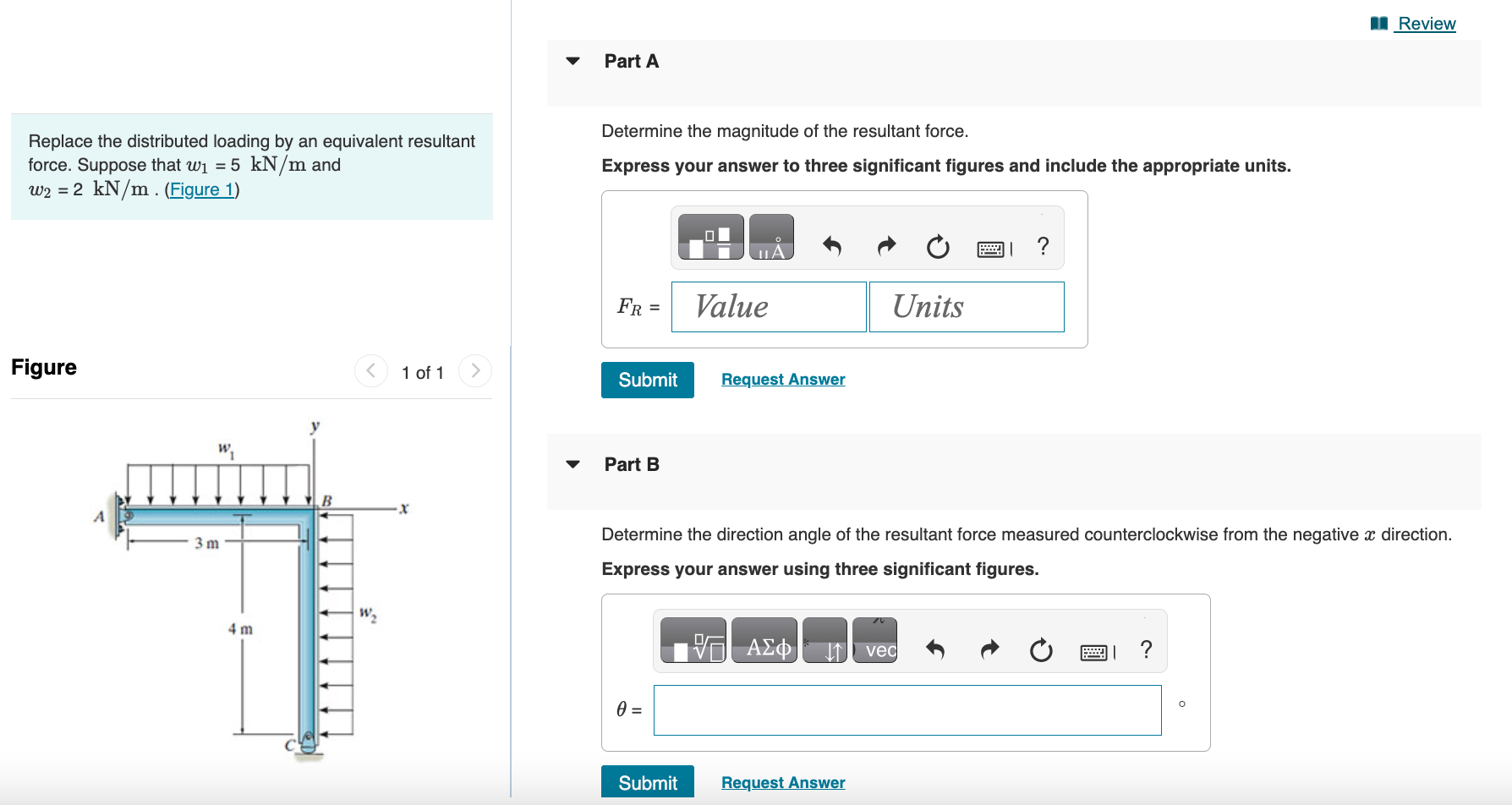Collapse the Part A section
The height and width of the screenshot is (805, 1512).
coord(572,61)
